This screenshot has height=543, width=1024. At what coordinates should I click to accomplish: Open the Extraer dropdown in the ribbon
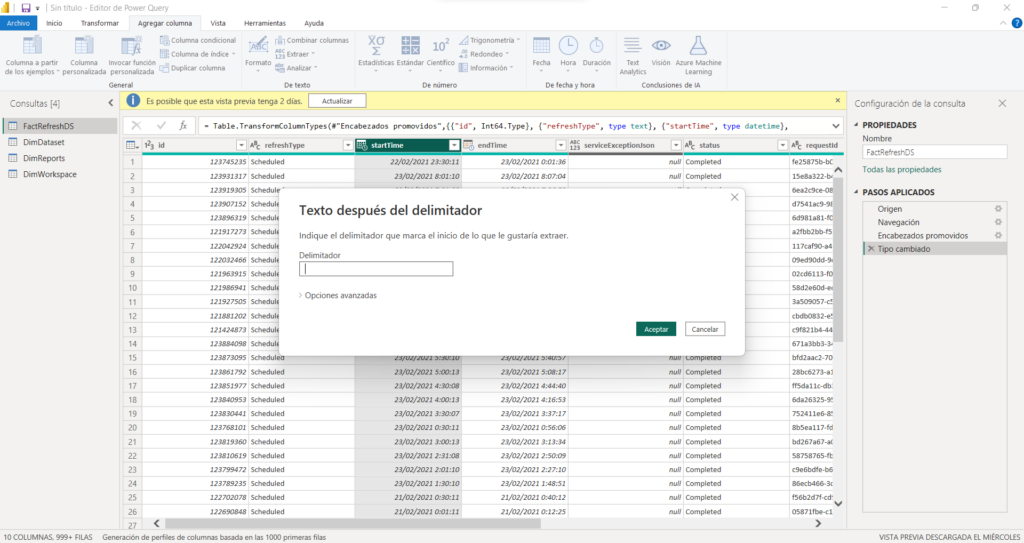[300, 54]
